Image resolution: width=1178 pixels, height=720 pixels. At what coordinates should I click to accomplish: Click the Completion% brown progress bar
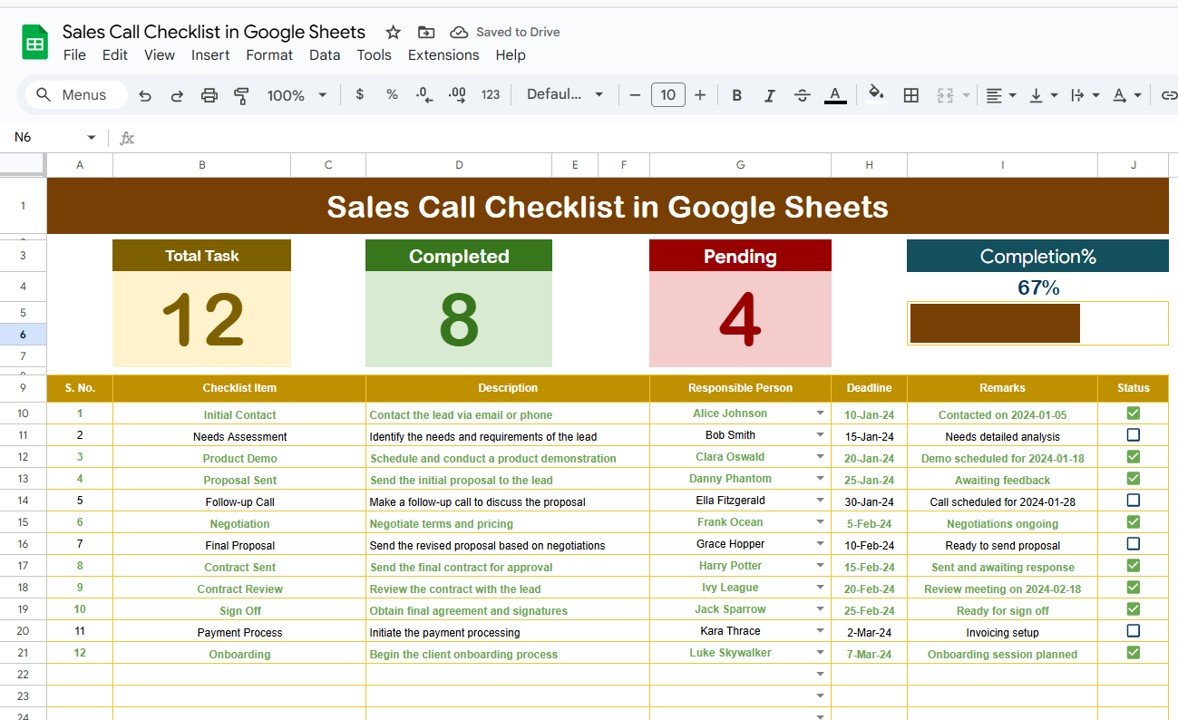(x=995, y=323)
